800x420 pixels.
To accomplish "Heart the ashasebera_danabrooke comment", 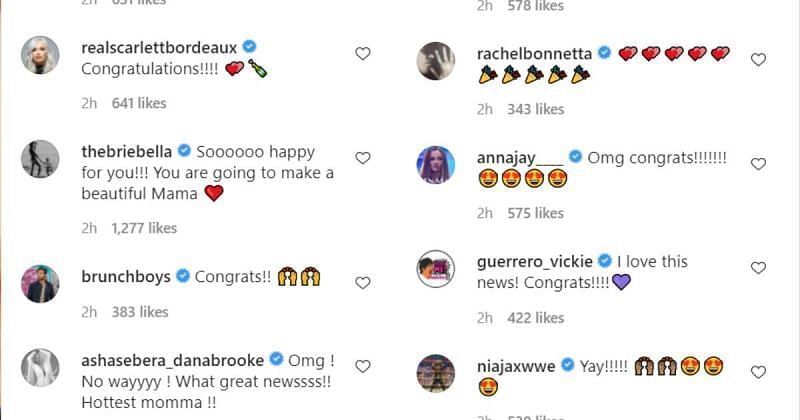I will point(363,366).
